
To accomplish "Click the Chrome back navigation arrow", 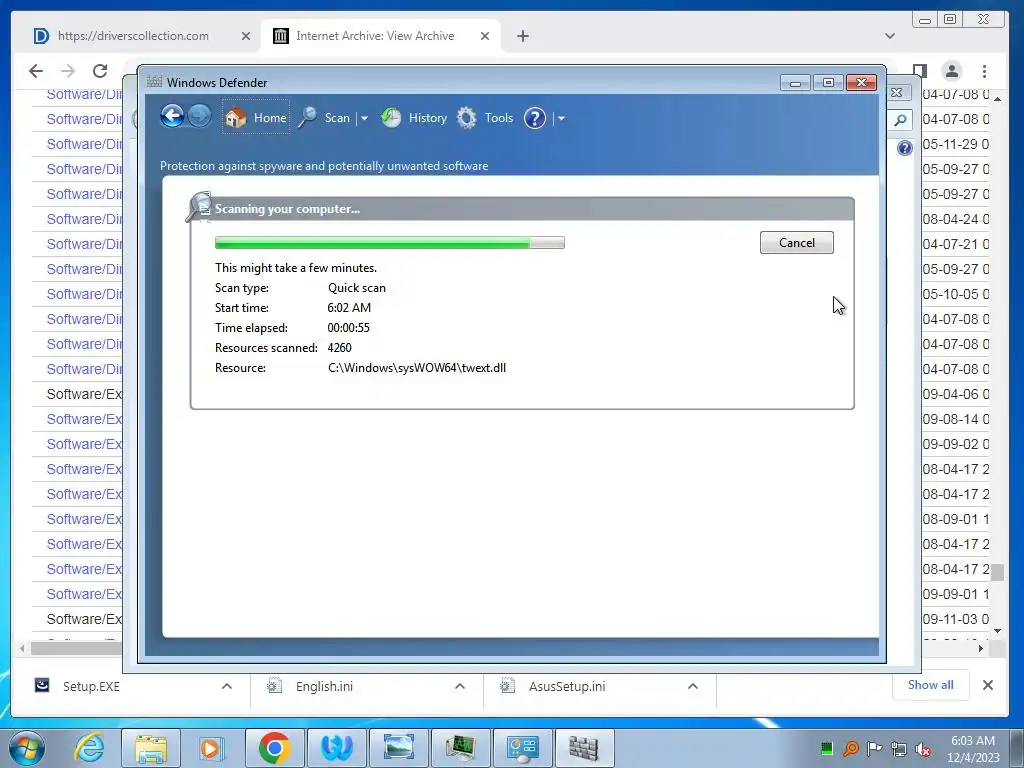I will pyautogui.click(x=36, y=71).
